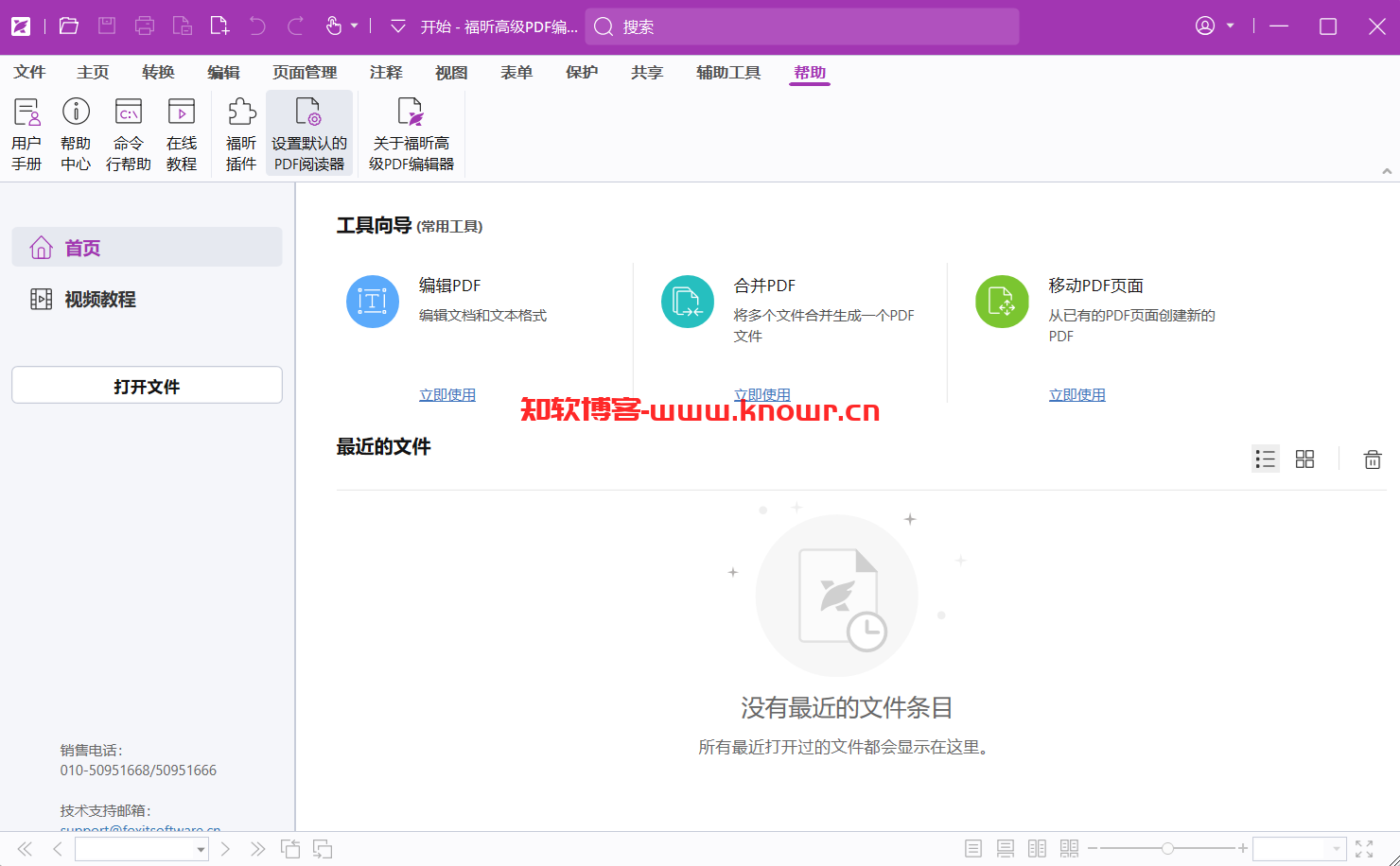The width and height of the screenshot is (1400, 866).
Task: Enable single page view mode
Action: (x=973, y=849)
